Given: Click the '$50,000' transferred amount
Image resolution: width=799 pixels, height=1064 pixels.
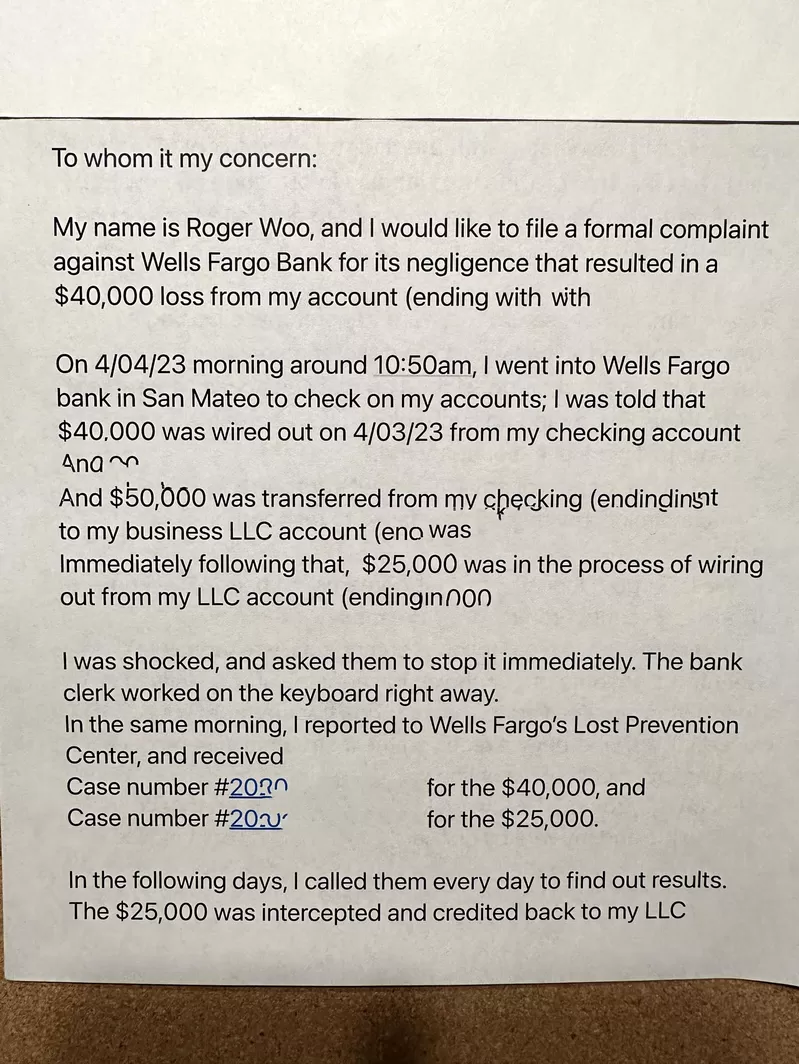Looking at the screenshot, I should click(x=157, y=498).
